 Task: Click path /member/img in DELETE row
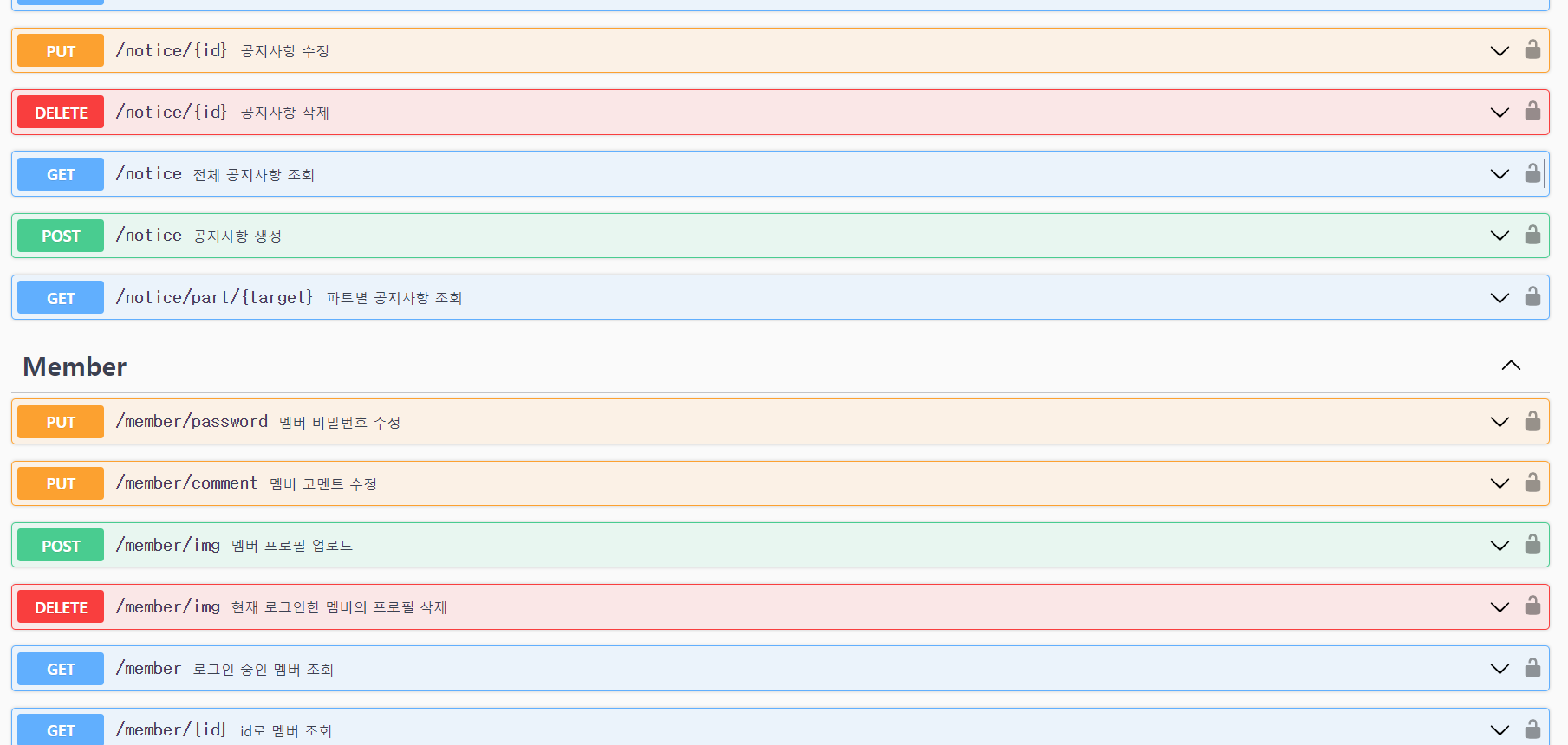[x=168, y=606]
